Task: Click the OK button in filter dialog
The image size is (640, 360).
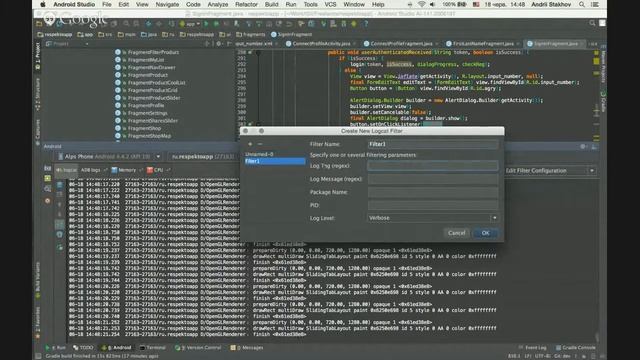Action: pos(485,233)
